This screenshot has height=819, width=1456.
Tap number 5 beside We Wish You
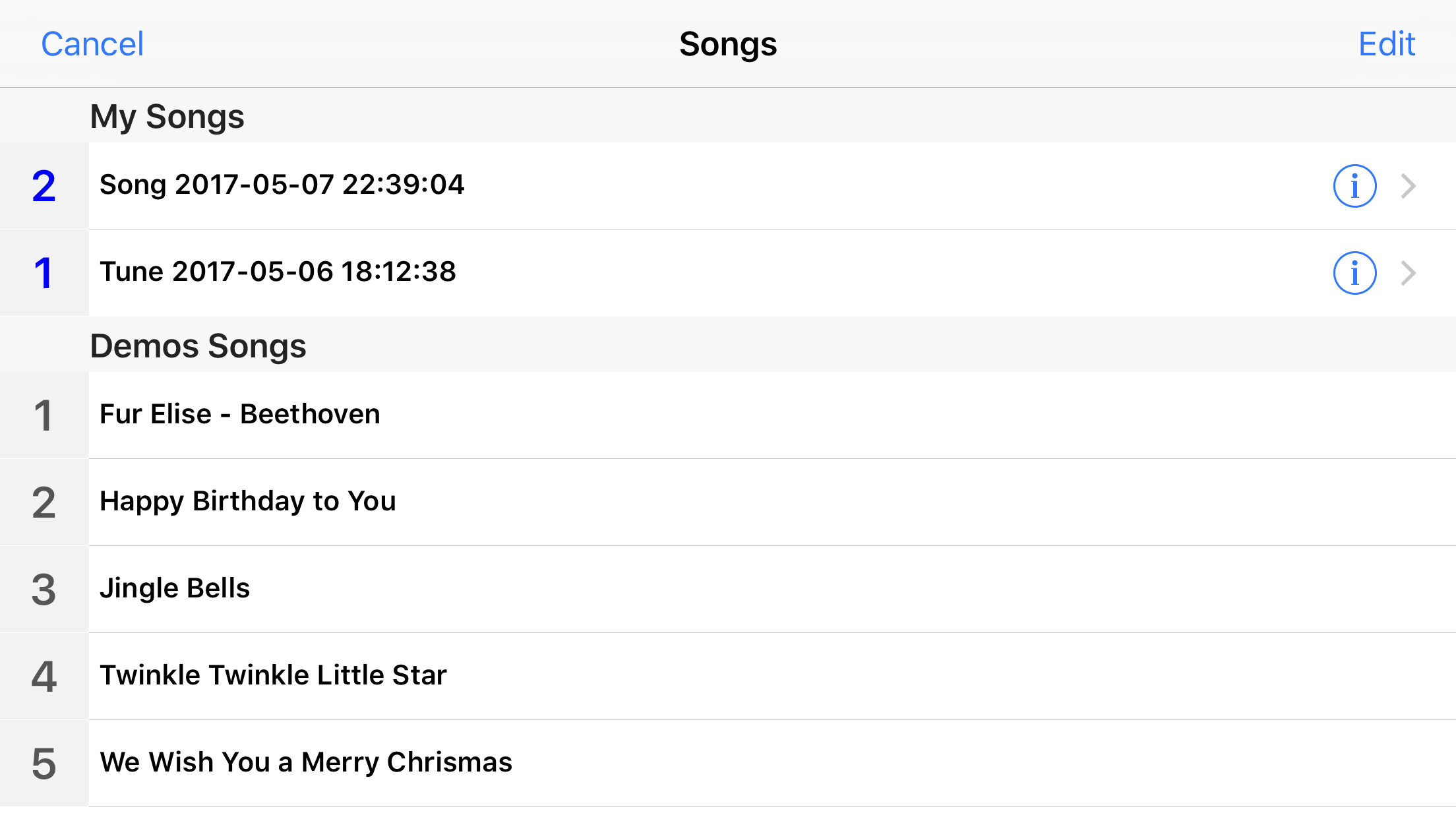coord(44,764)
